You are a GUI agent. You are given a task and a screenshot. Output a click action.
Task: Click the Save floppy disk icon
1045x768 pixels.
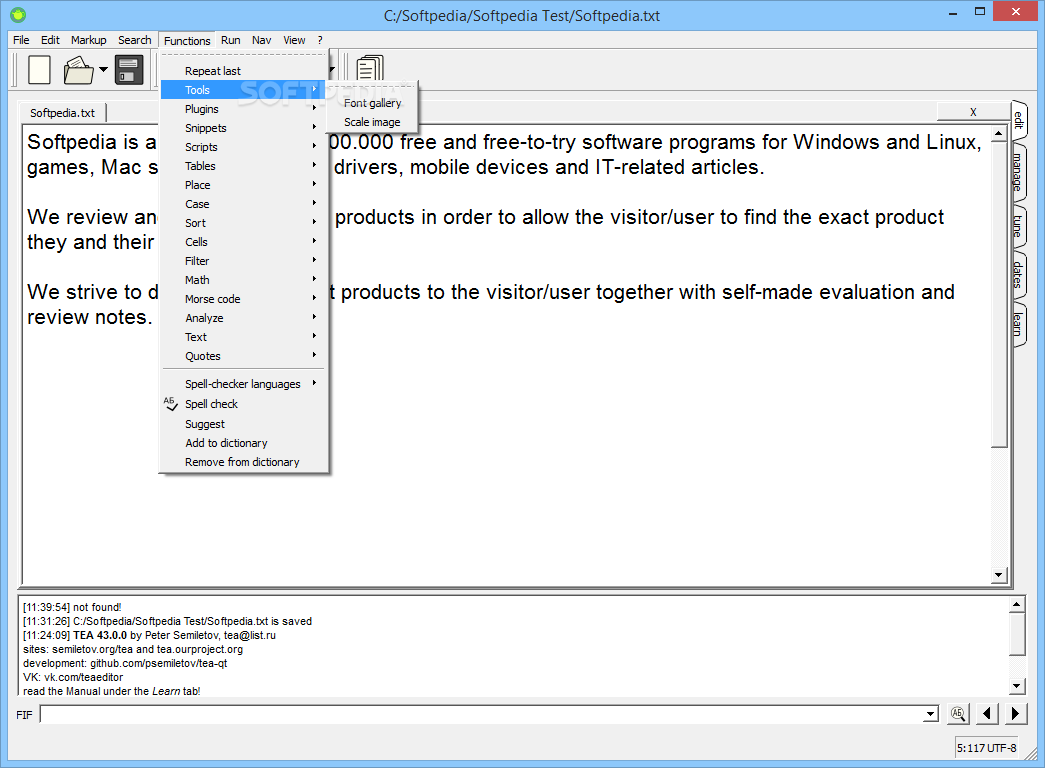(x=129, y=70)
